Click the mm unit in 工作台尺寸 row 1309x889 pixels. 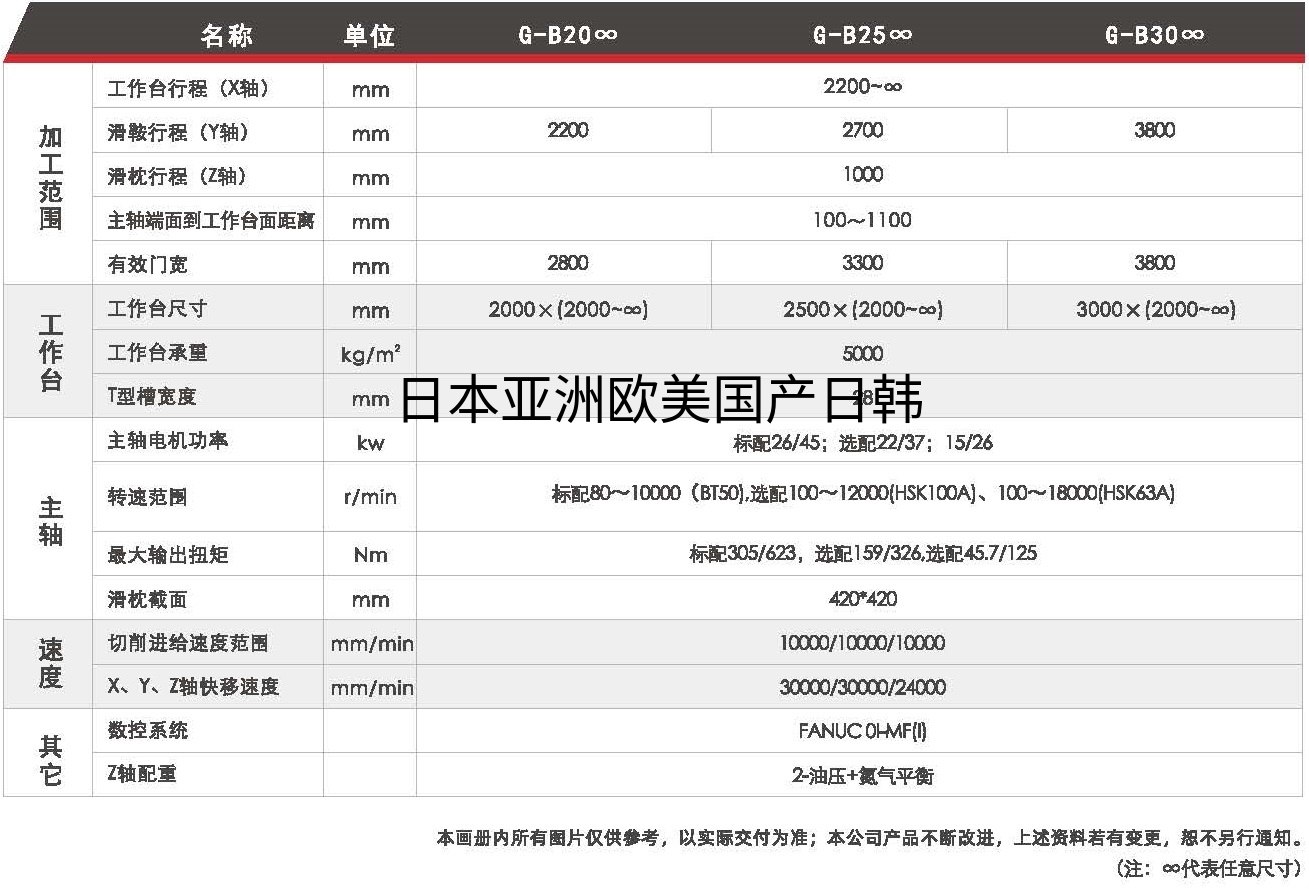pos(370,311)
